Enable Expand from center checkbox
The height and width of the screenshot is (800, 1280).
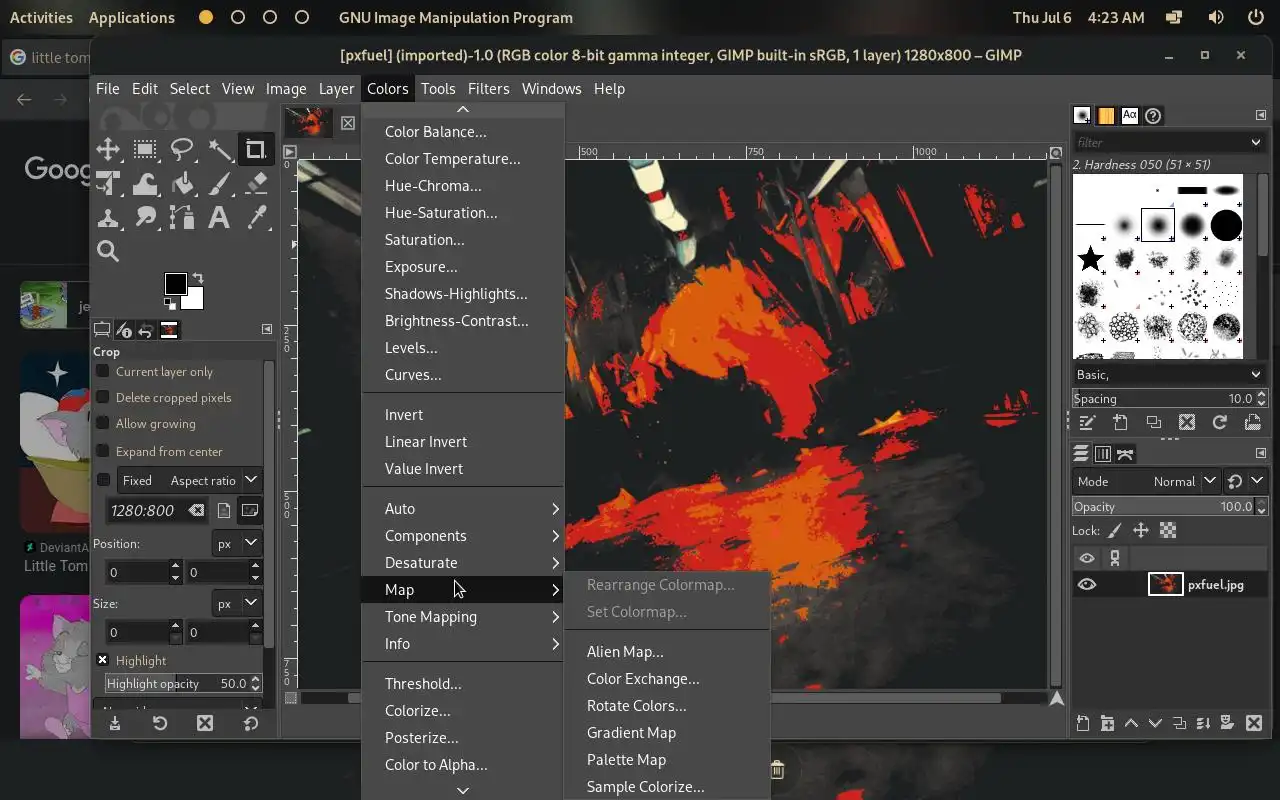pyautogui.click(x=102, y=451)
